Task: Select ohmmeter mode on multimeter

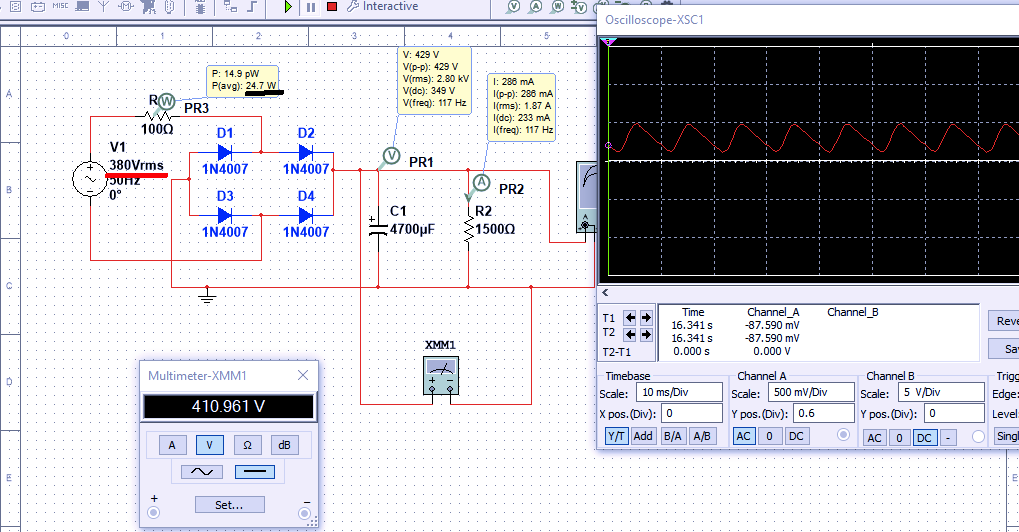Action: pyautogui.click(x=247, y=445)
